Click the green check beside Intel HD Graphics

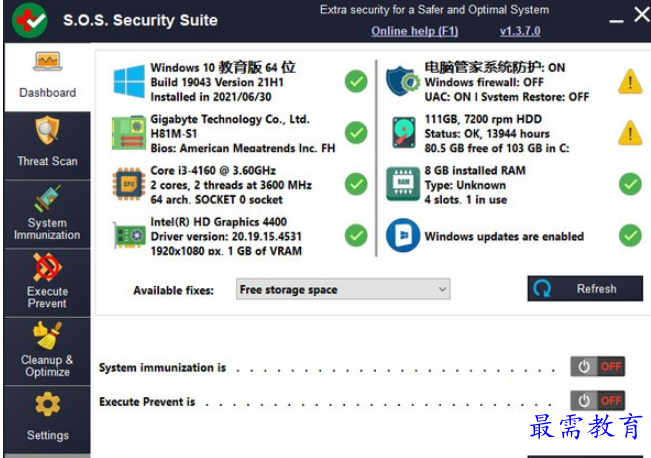click(356, 235)
